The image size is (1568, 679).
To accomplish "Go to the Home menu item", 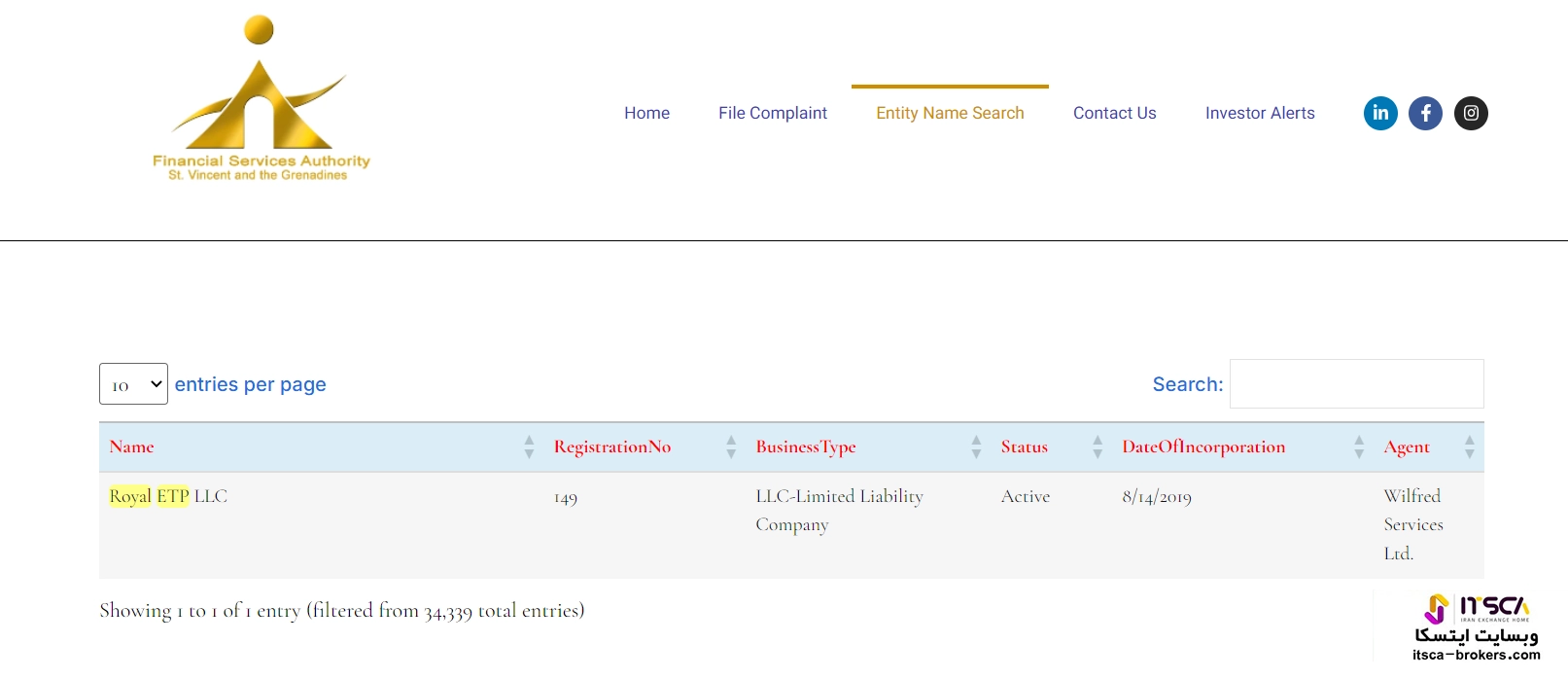I will coord(646,113).
